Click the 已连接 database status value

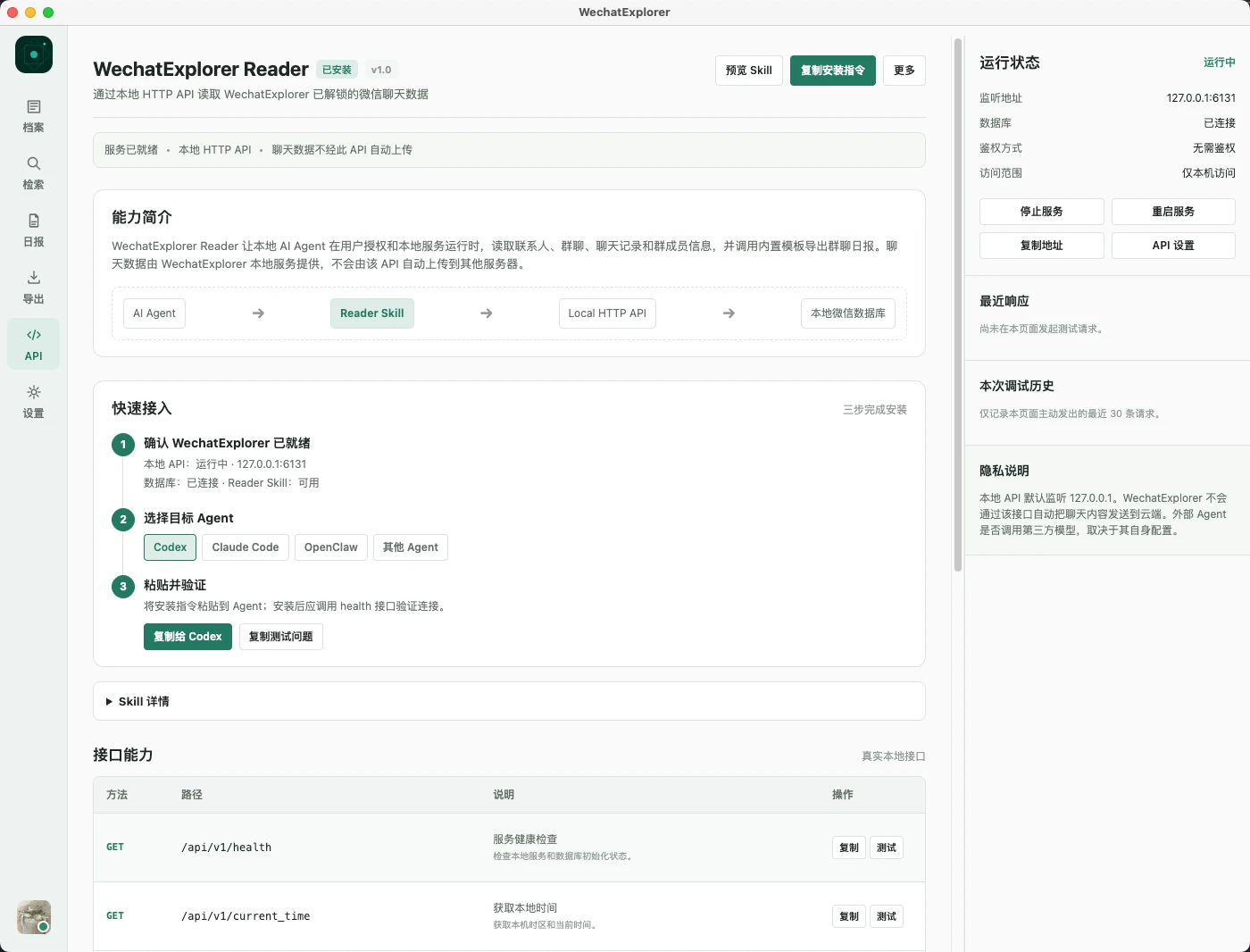(x=1220, y=123)
